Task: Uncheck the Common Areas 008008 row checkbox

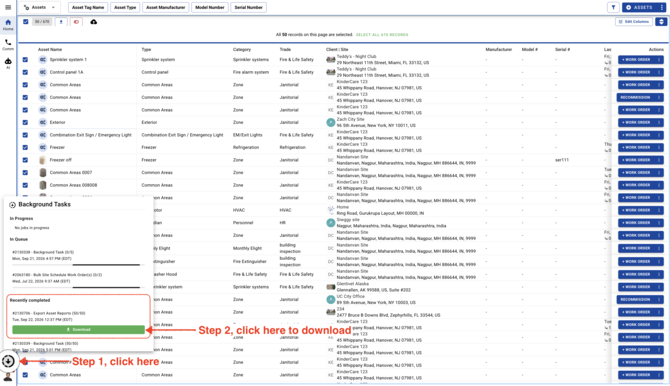Action: (x=25, y=185)
